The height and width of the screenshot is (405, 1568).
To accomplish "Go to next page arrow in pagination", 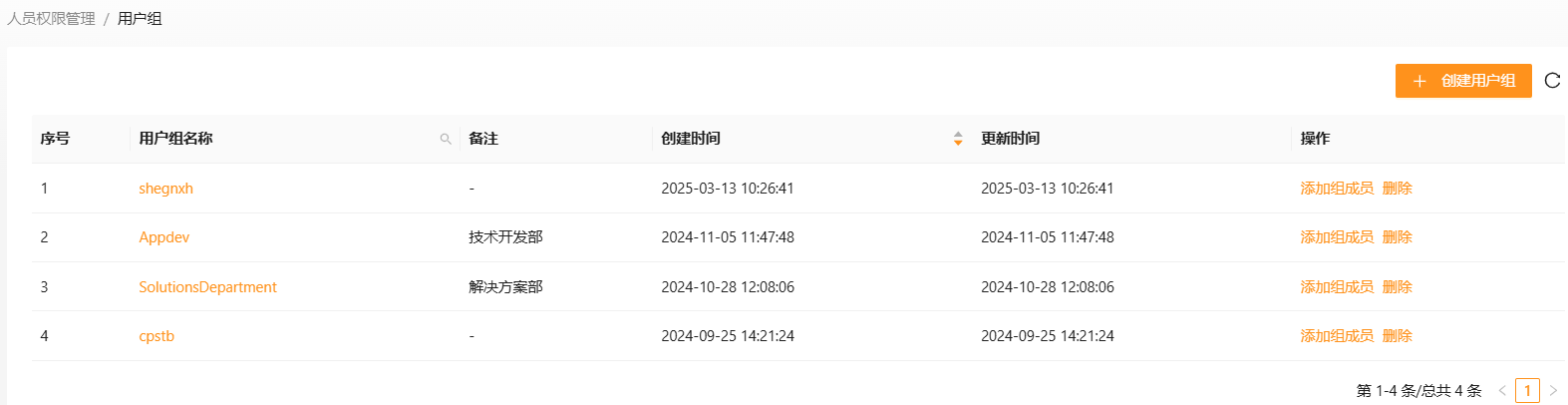I will point(1553,391).
